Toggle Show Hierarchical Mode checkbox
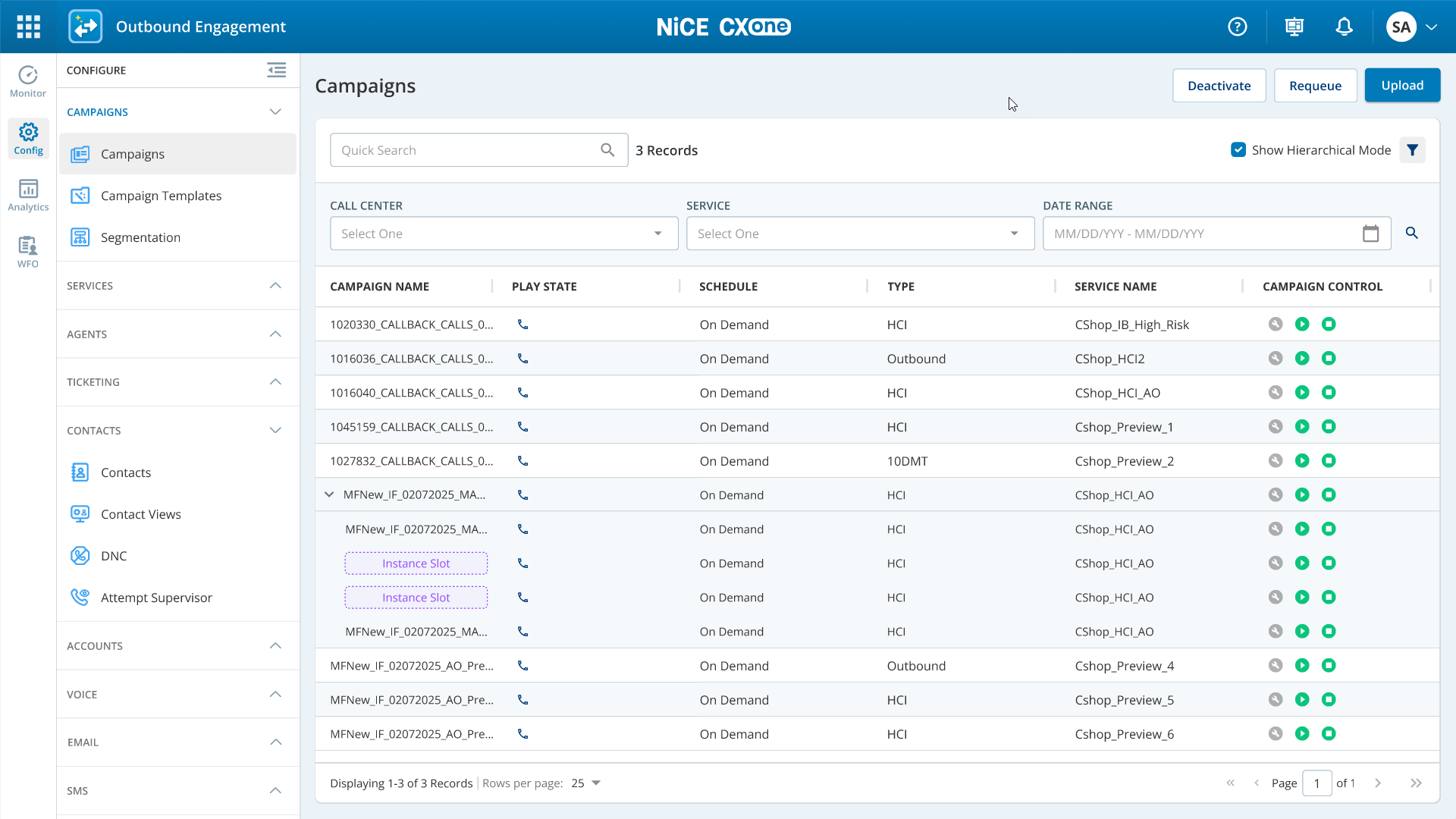This screenshot has width=1456, height=819. coord(1238,150)
